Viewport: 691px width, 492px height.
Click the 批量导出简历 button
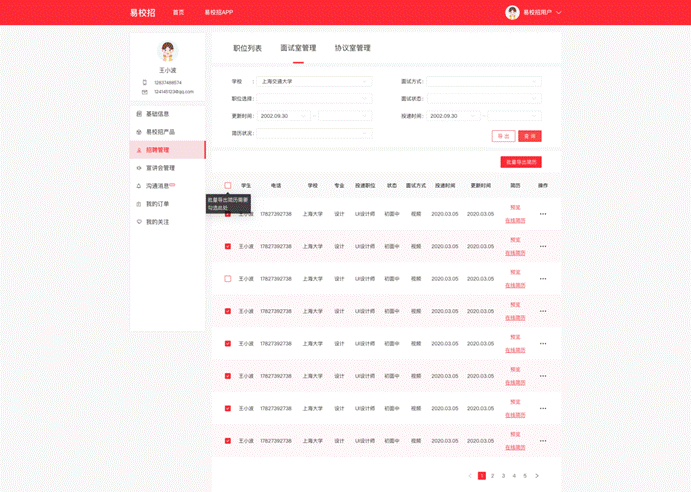pyautogui.click(x=521, y=162)
